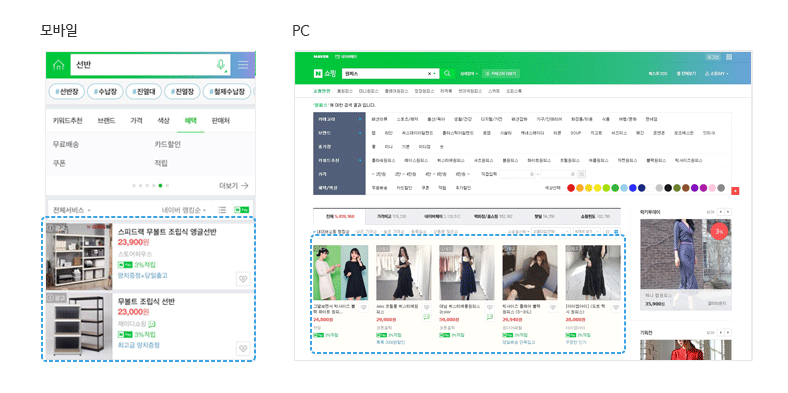
Task: Tap the 더보기 arrow link on mobile
Action: tap(234, 185)
